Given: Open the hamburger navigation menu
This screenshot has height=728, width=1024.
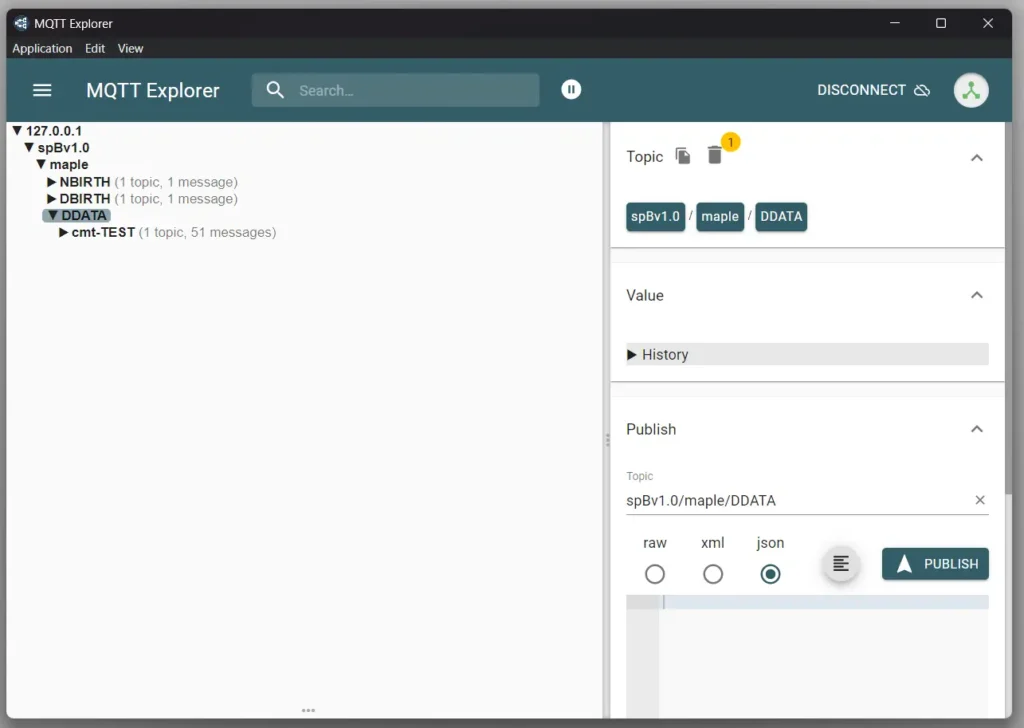Looking at the screenshot, I should coord(41,90).
